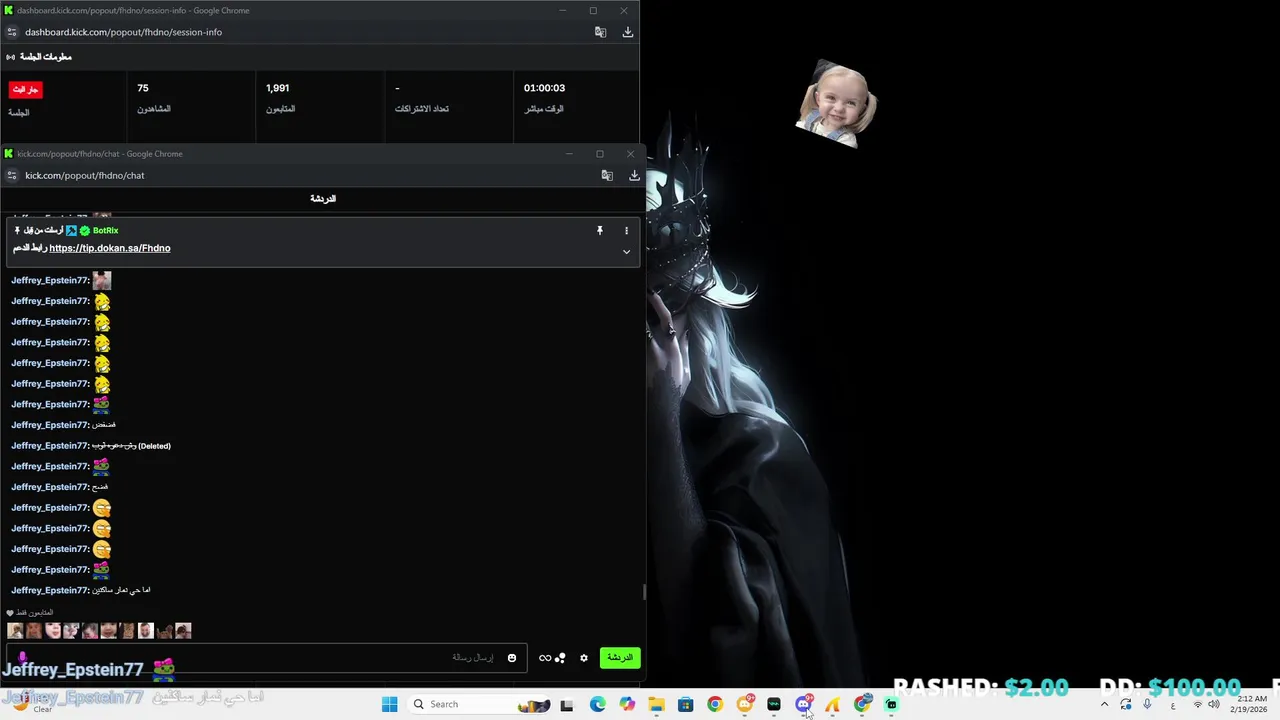This screenshot has width=1280, height=720.
Task: Open chat settings gear icon
Action: tap(584, 658)
